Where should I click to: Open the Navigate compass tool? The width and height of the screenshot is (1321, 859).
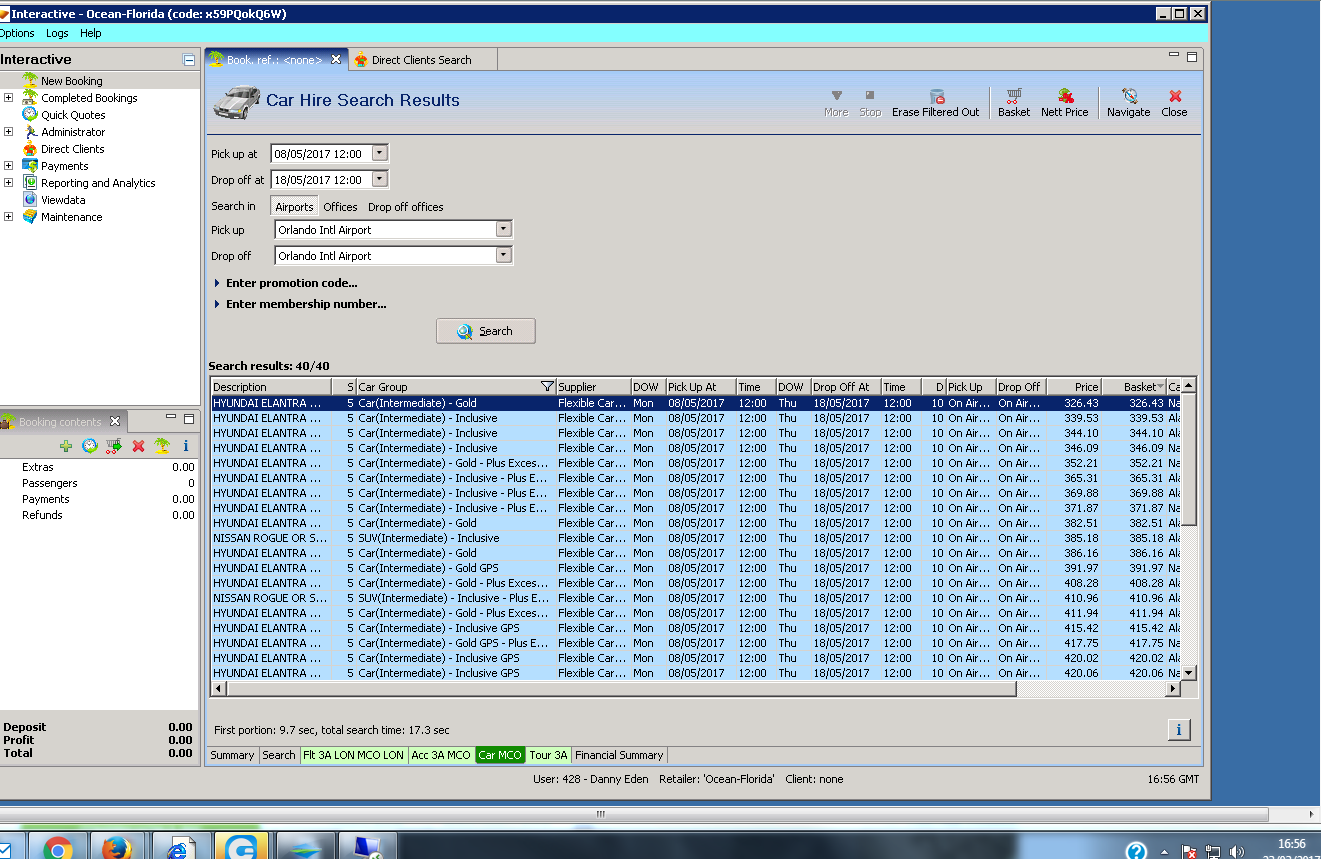coord(1128,102)
